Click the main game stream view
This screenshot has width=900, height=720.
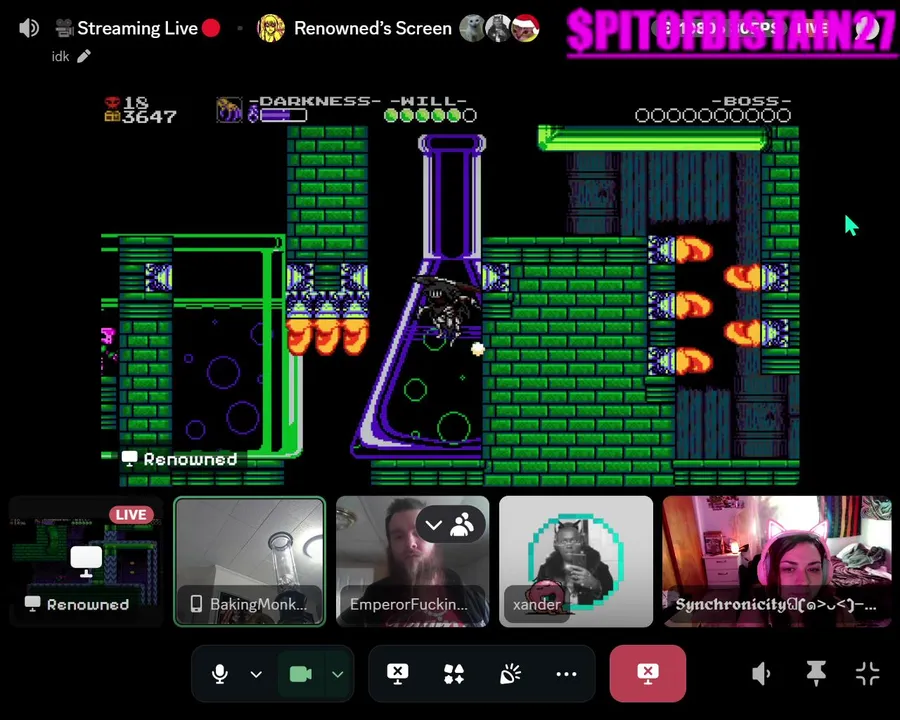450,290
